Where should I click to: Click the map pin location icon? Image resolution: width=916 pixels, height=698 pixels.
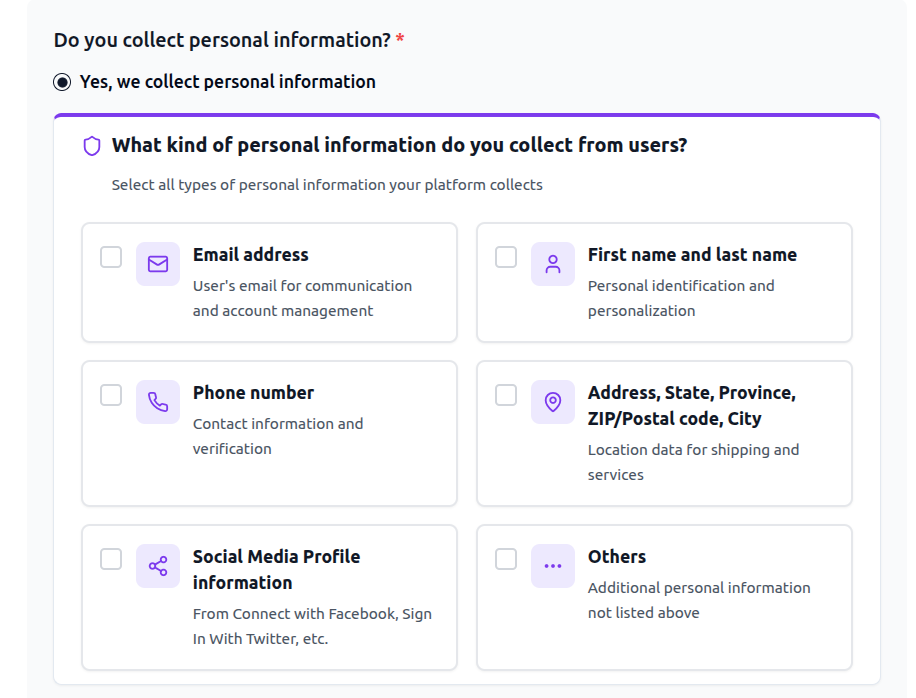[553, 402]
